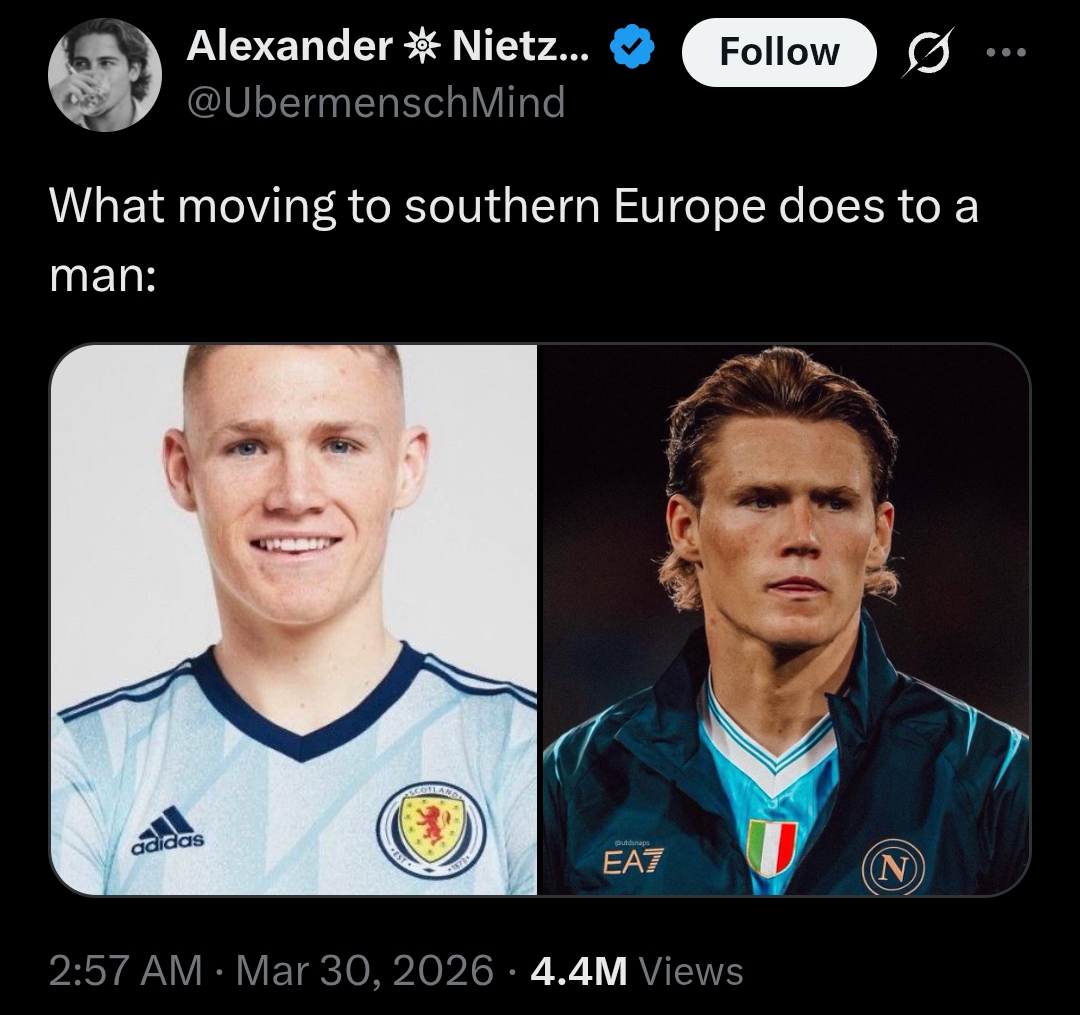This screenshot has width=1080, height=1015.
Task: Select the tweet text about southern Europe
Action: [x=514, y=240]
